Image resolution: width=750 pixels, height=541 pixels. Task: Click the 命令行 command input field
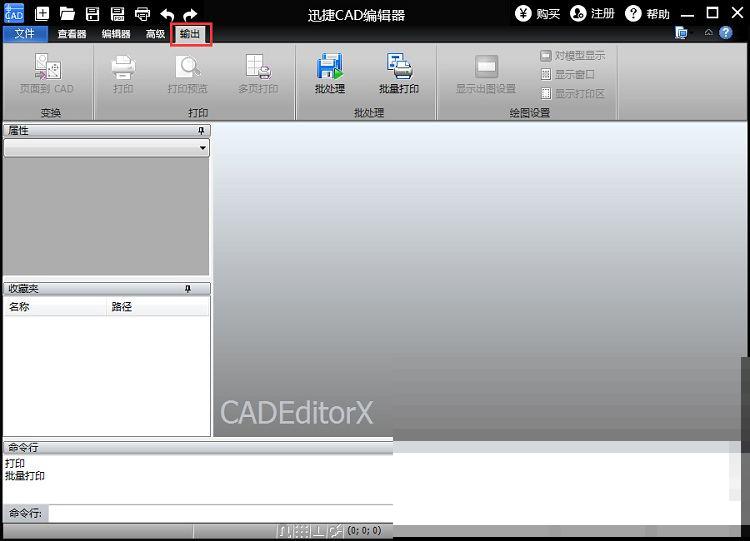pos(221,513)
